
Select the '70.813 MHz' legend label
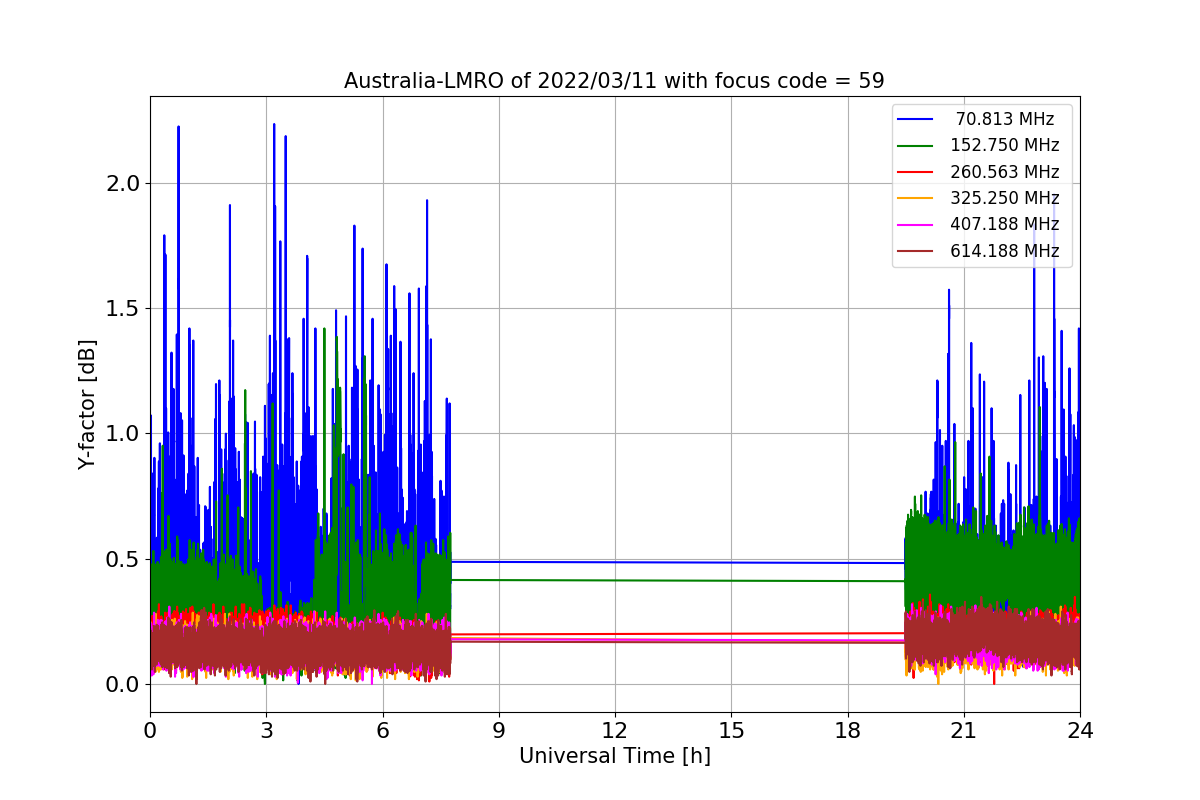[x=1005, y=119]
